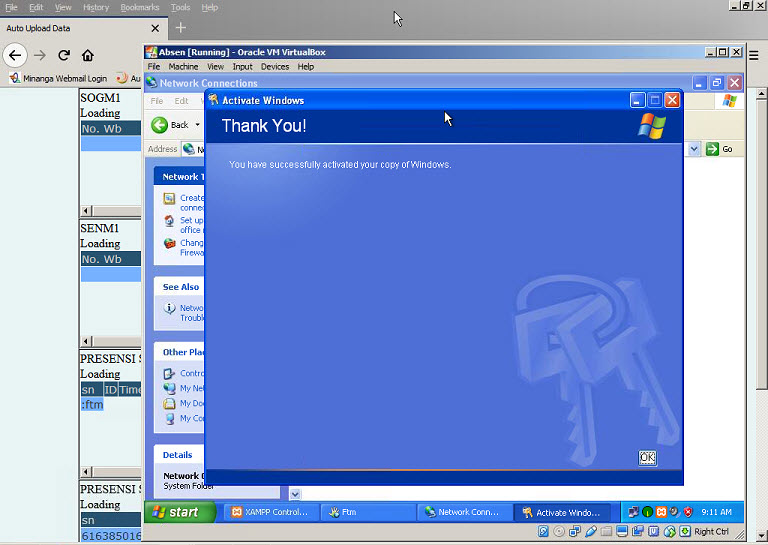Open VirtualBox Input menu
This screenshot has width=768, height=545.
click(x=242, y=67)
